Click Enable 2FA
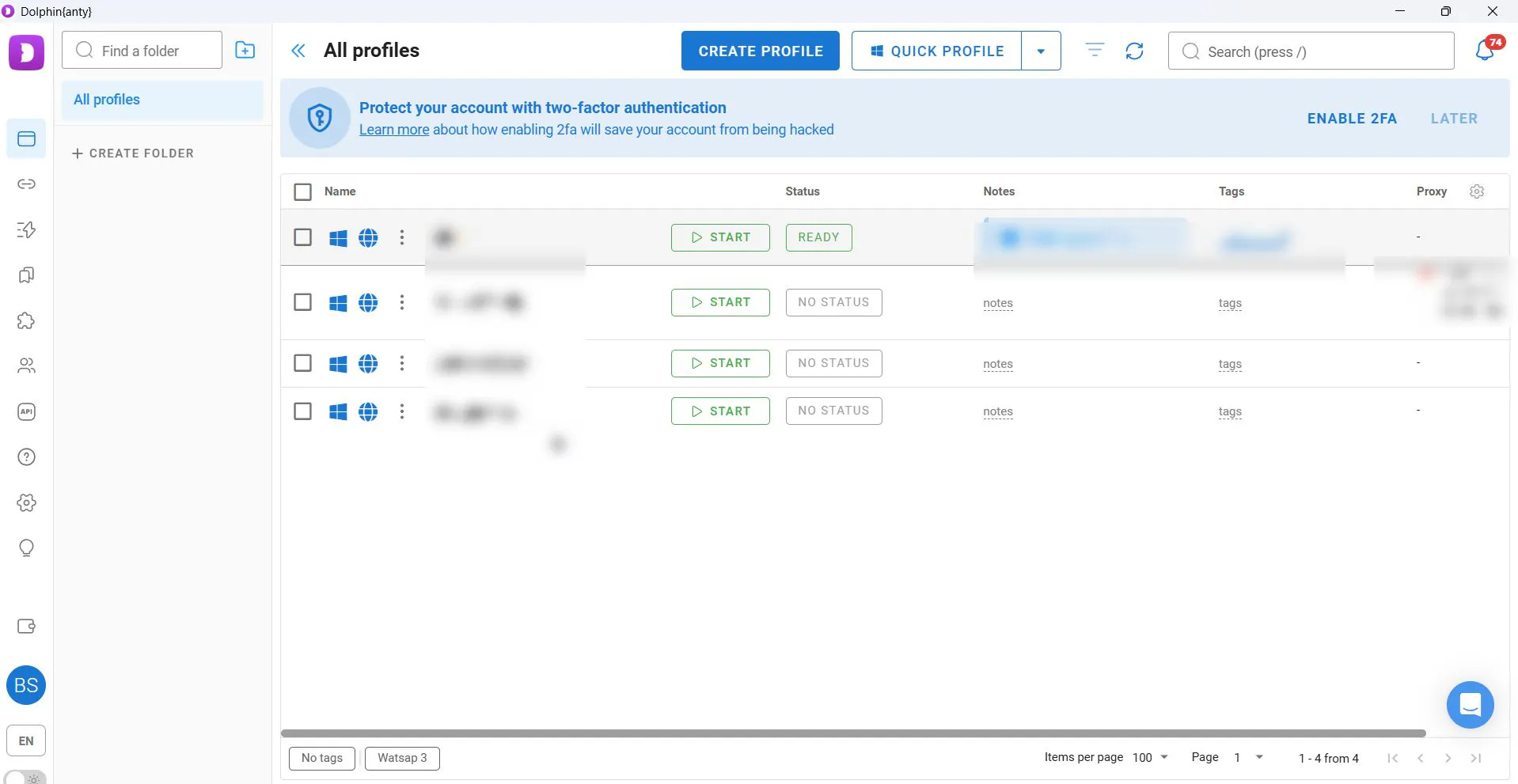Image resolution: width=1518 pixels, height=784 pixels. coord(1352,118)
